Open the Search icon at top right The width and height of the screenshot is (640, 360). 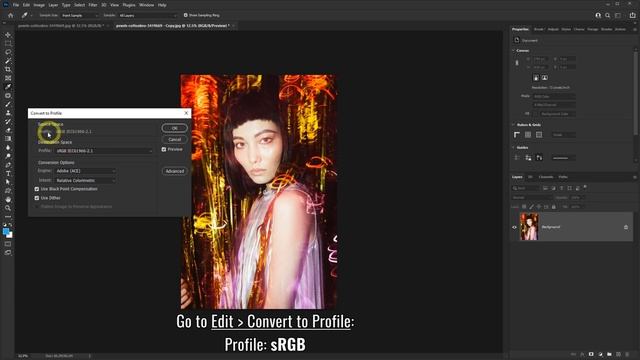point(608,16)
